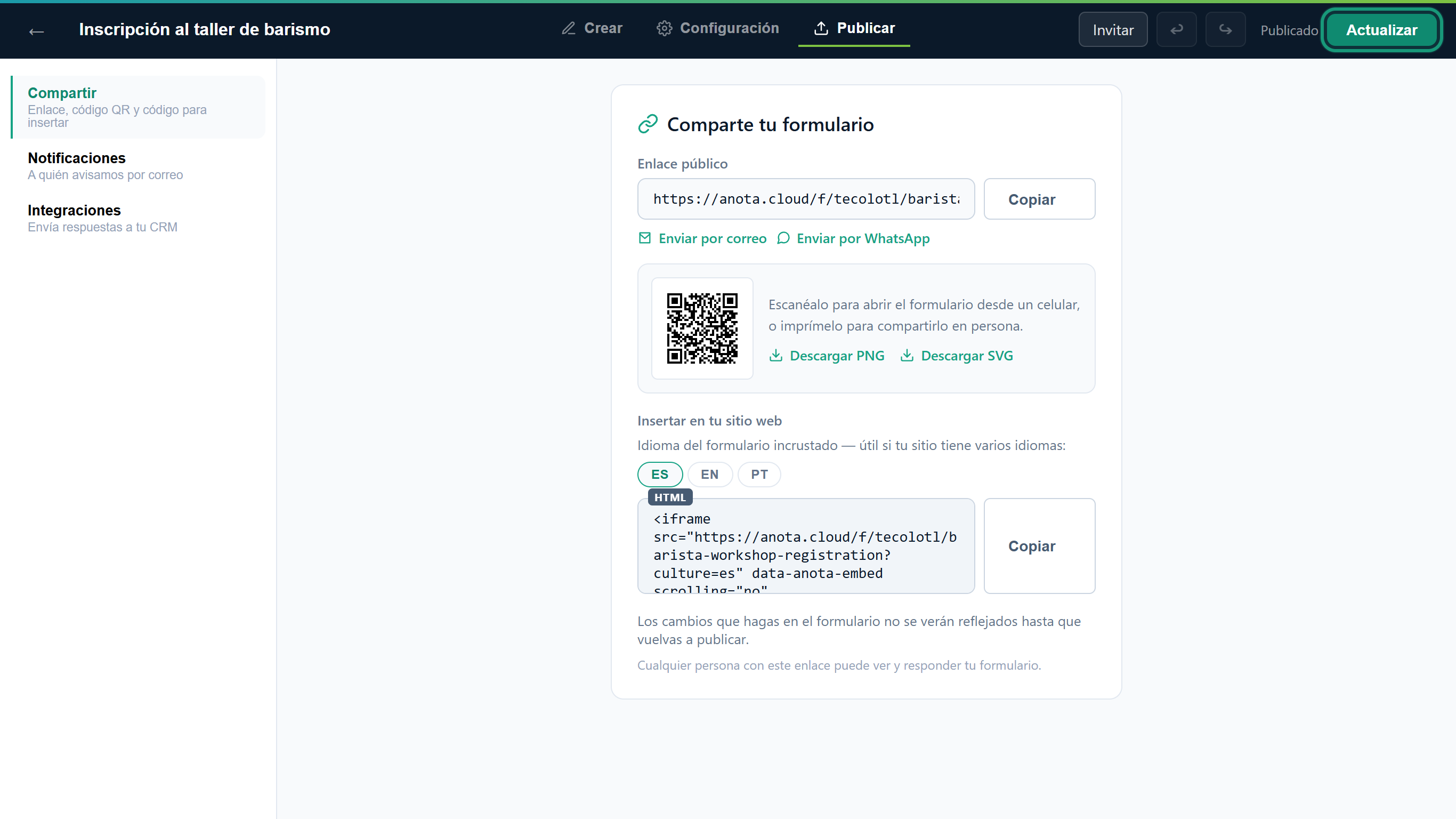
Task: Click the Descargar SVG link
Action: [x=956, y=355]
